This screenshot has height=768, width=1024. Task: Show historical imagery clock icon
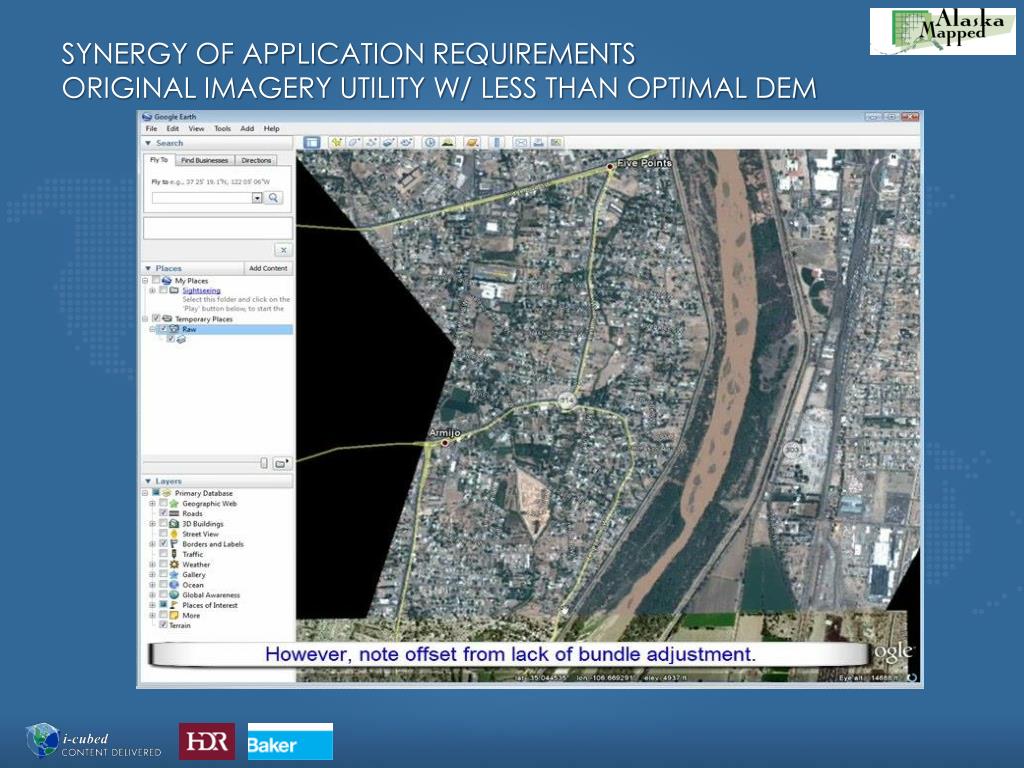(x=430, y=142)
